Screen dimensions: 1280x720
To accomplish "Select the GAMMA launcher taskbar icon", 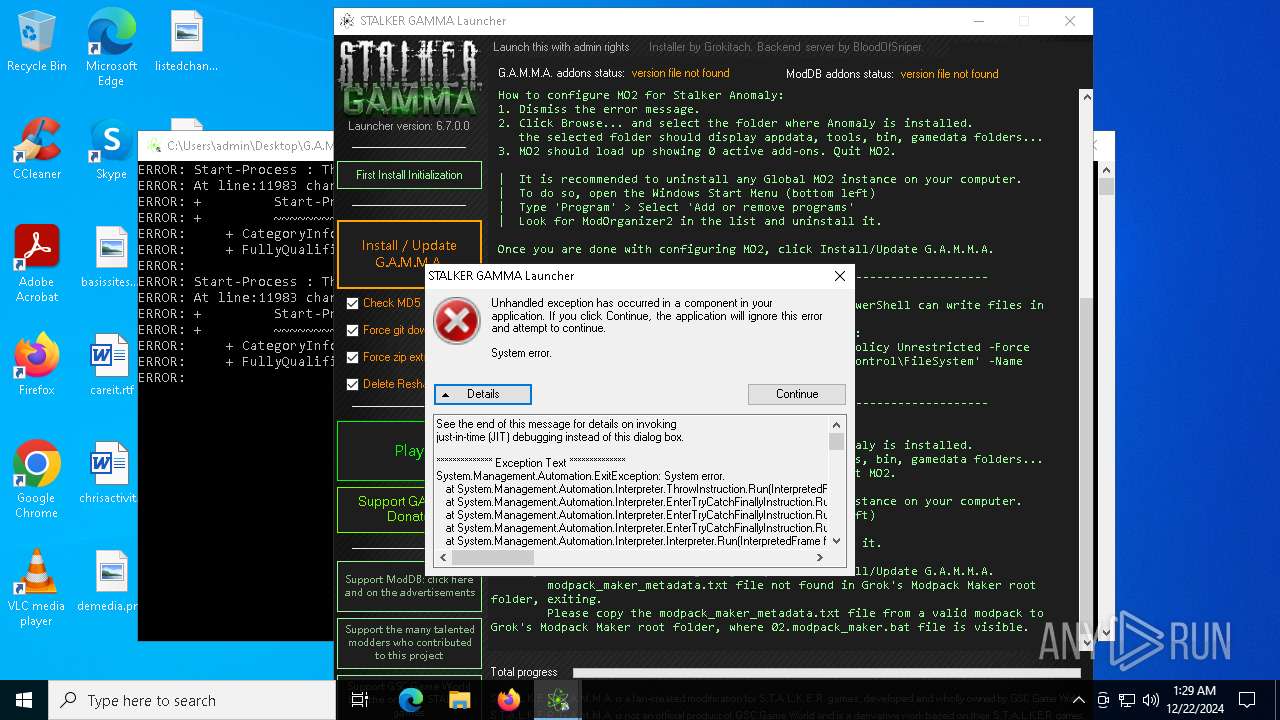I will pos(558,700).
